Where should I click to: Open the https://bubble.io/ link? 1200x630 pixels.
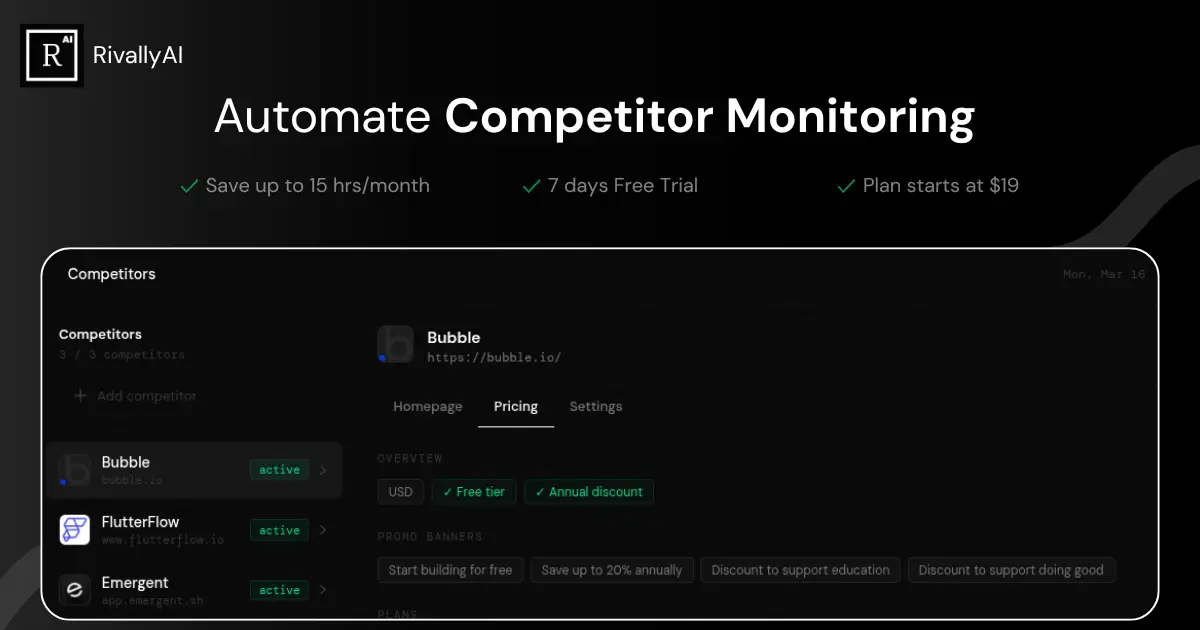click(494, 357)
